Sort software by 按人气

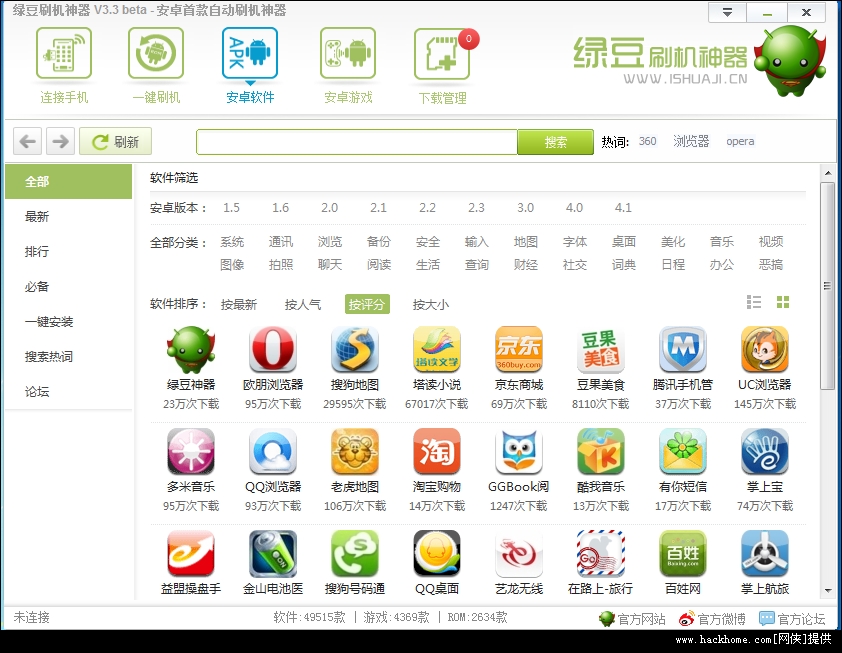click(x=303, y=304)
